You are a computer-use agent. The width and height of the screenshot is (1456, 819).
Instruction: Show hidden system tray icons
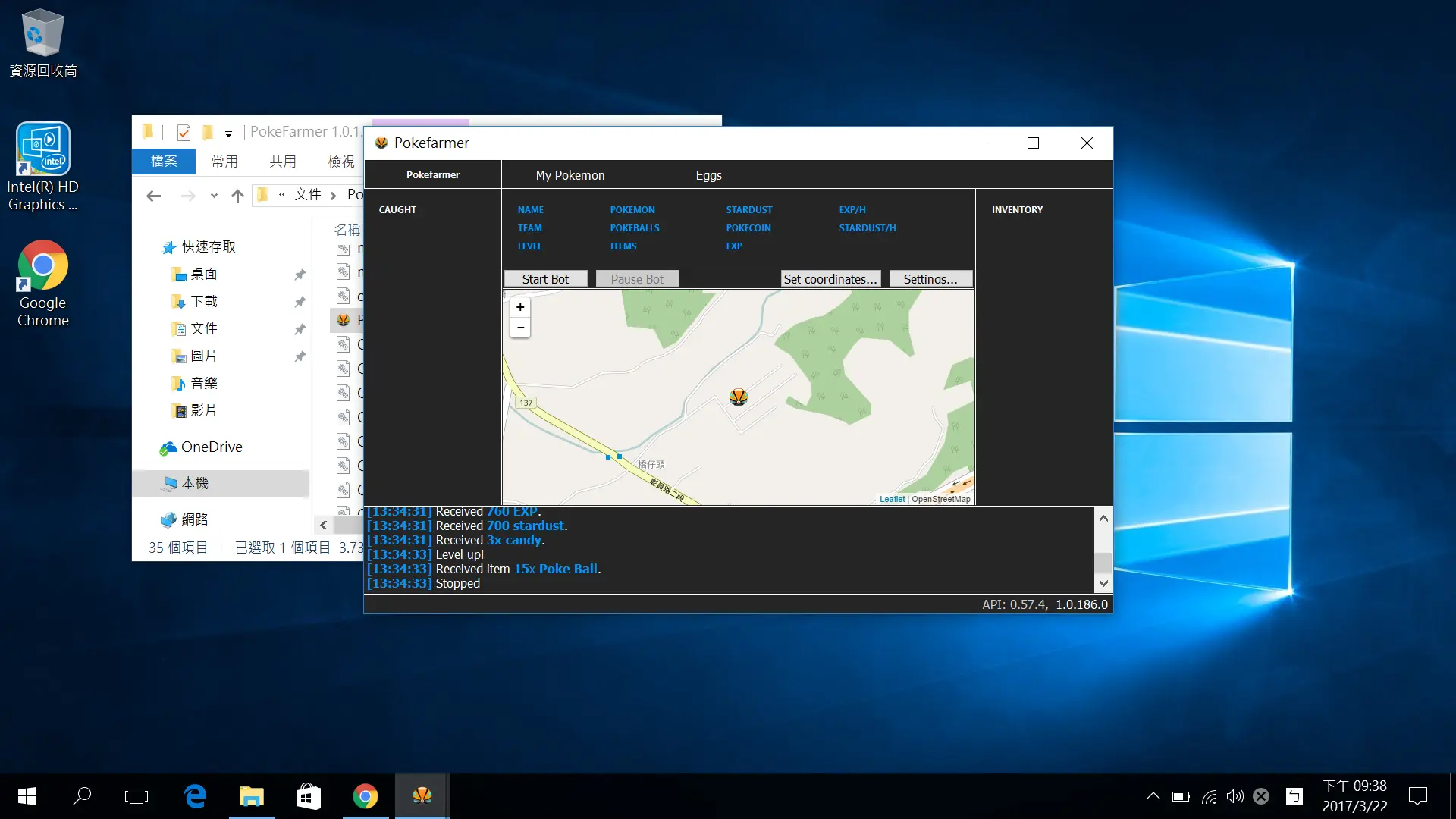click(x=1153, y=796)
